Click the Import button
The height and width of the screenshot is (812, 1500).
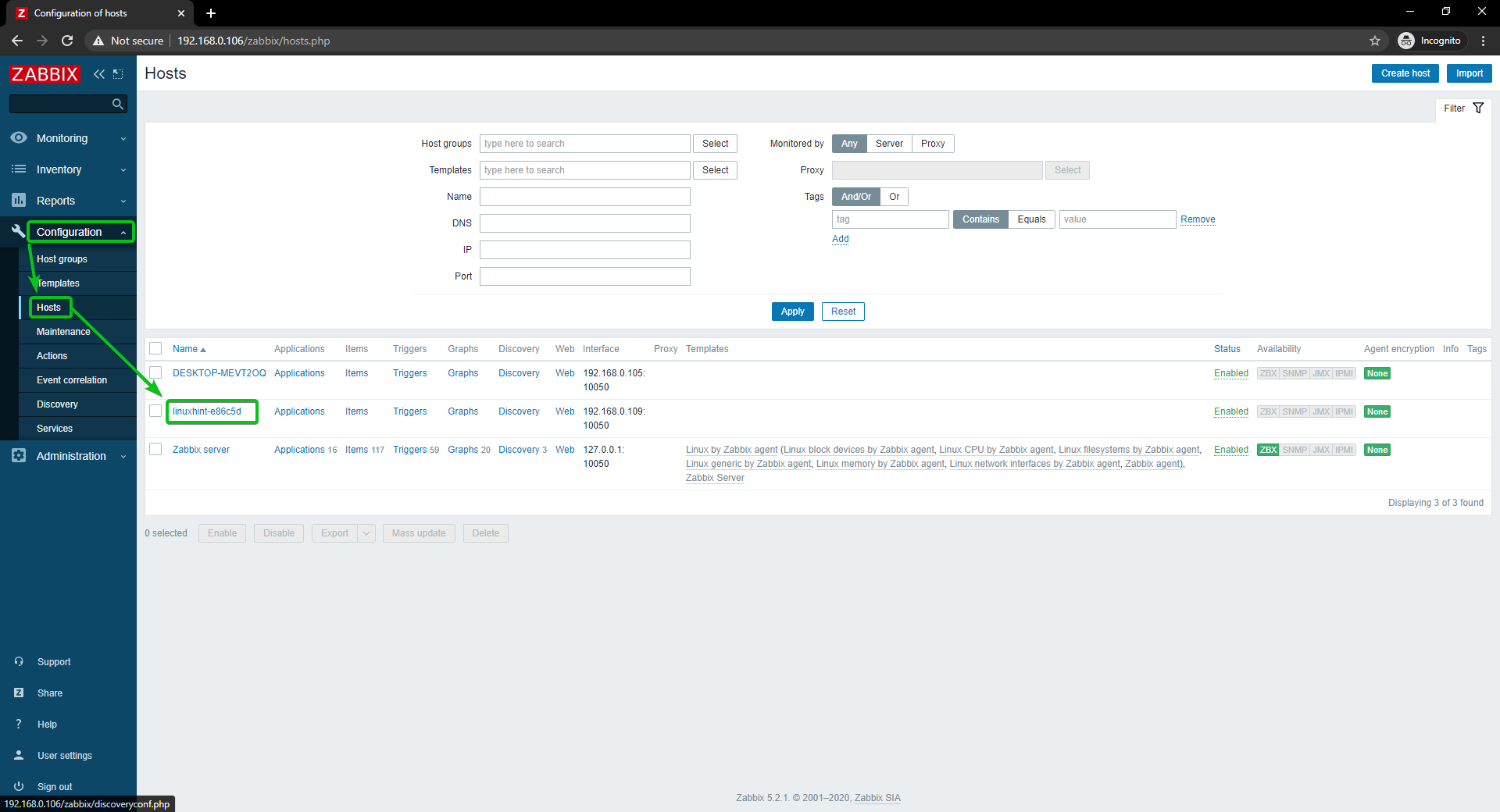tap(1470, 73)
